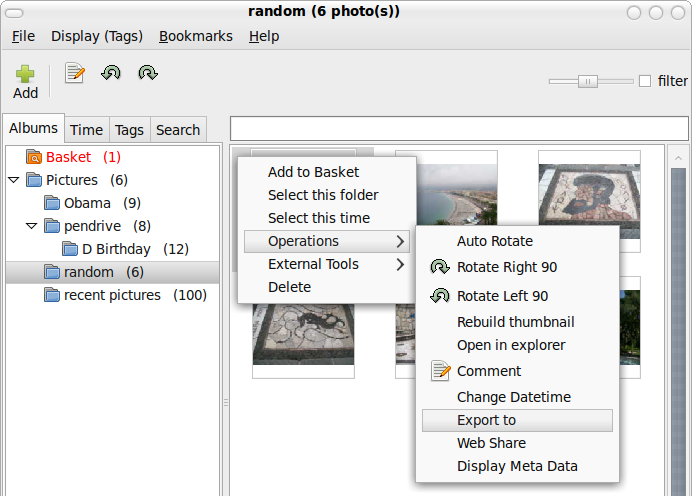Screen dimensions: 692x496
Task: Switch to the Time tab
Action: (x=86, y=129)
